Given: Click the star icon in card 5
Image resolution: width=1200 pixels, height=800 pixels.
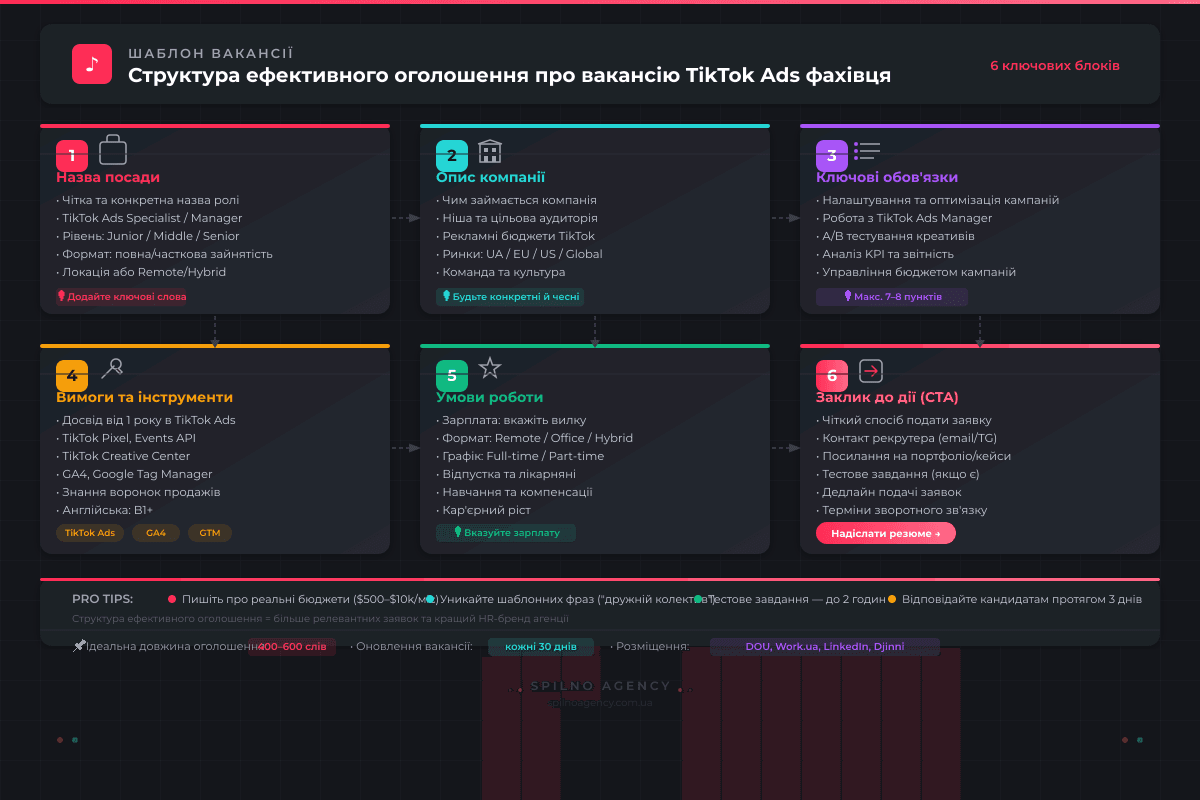Looking at the screenshot, I should coord(489,368).
